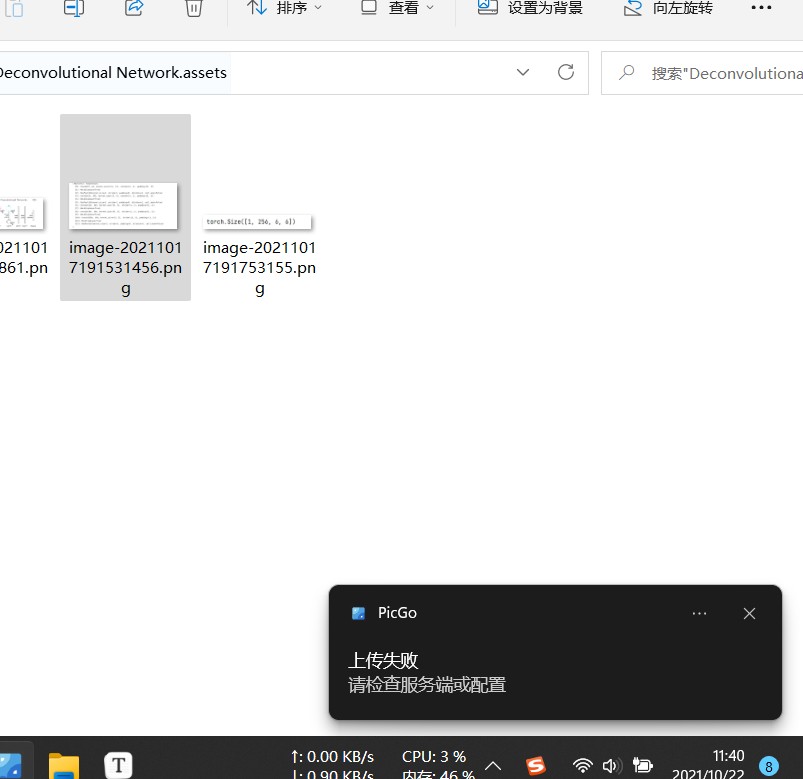Click the rename icon in toolbar
This screenshot has width=803, height=779.
tap(74, 8)
